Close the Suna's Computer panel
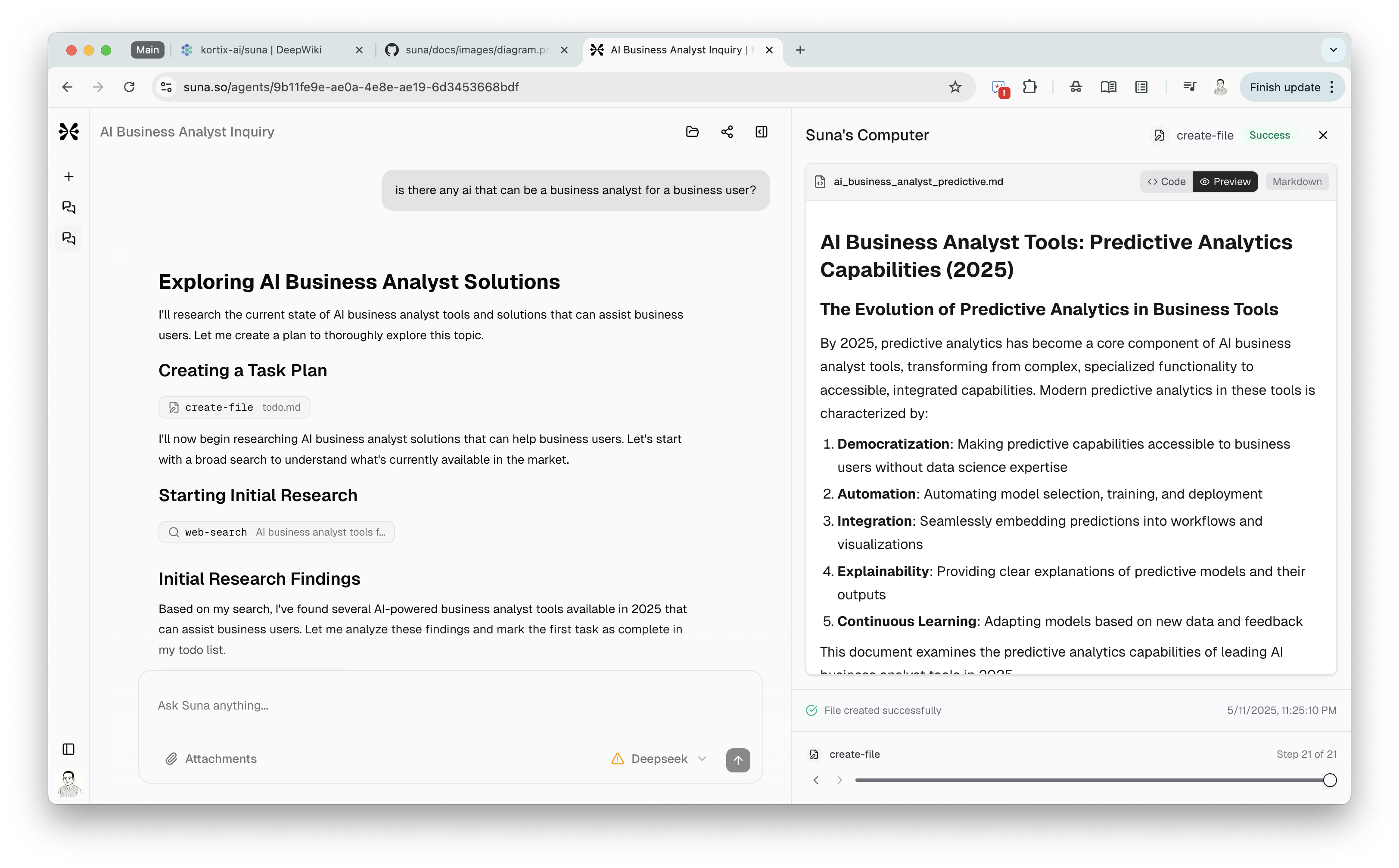Screen dimensions: 1399x868 click(x=1323, y=136)
